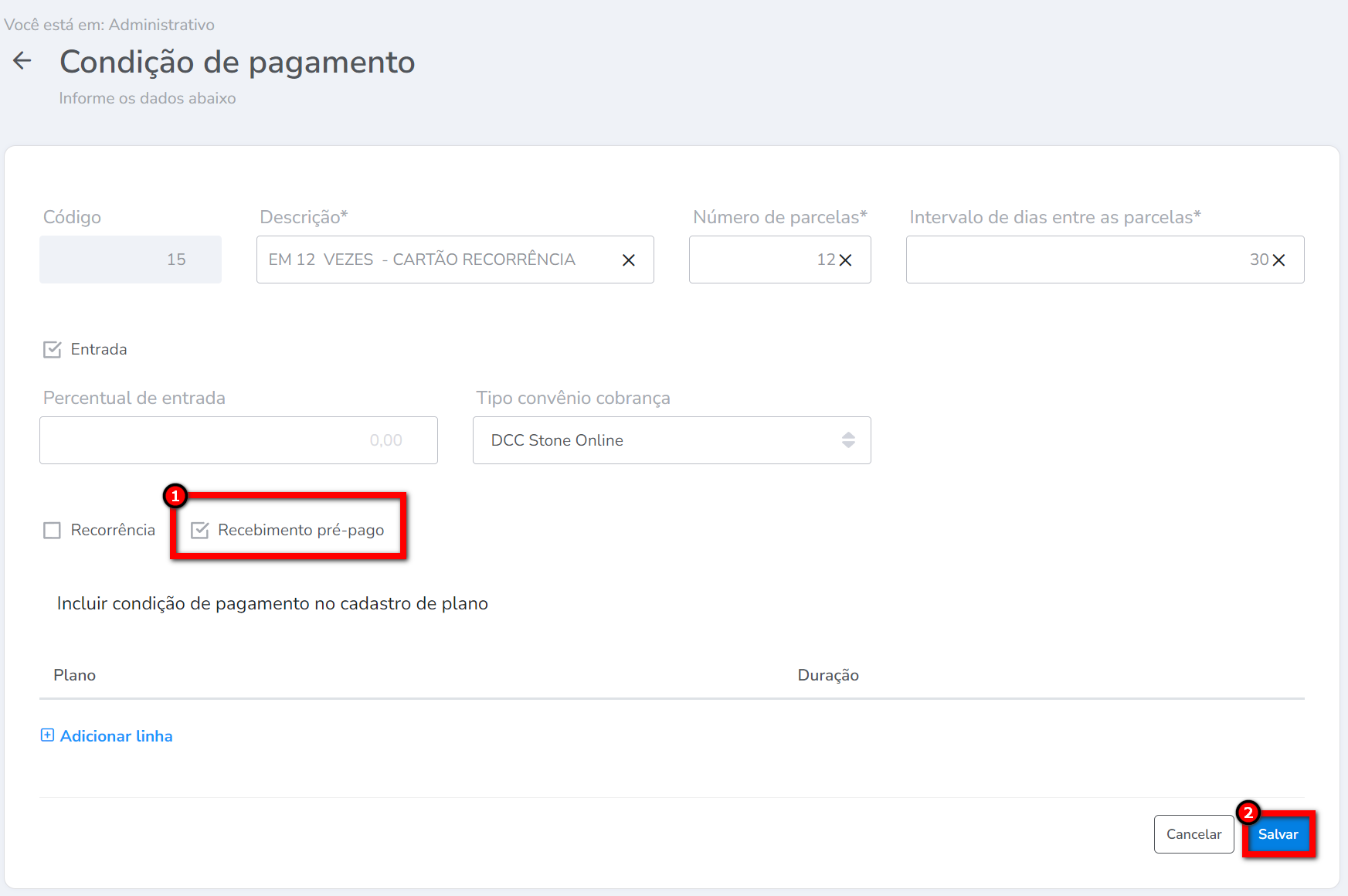
Task: Clear the Descrição field with X icon
Action: tap(629, 260)
